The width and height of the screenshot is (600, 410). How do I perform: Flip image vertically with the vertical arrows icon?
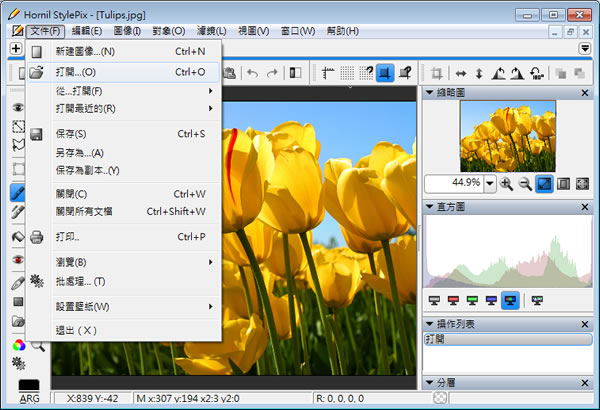pos(479,73)
